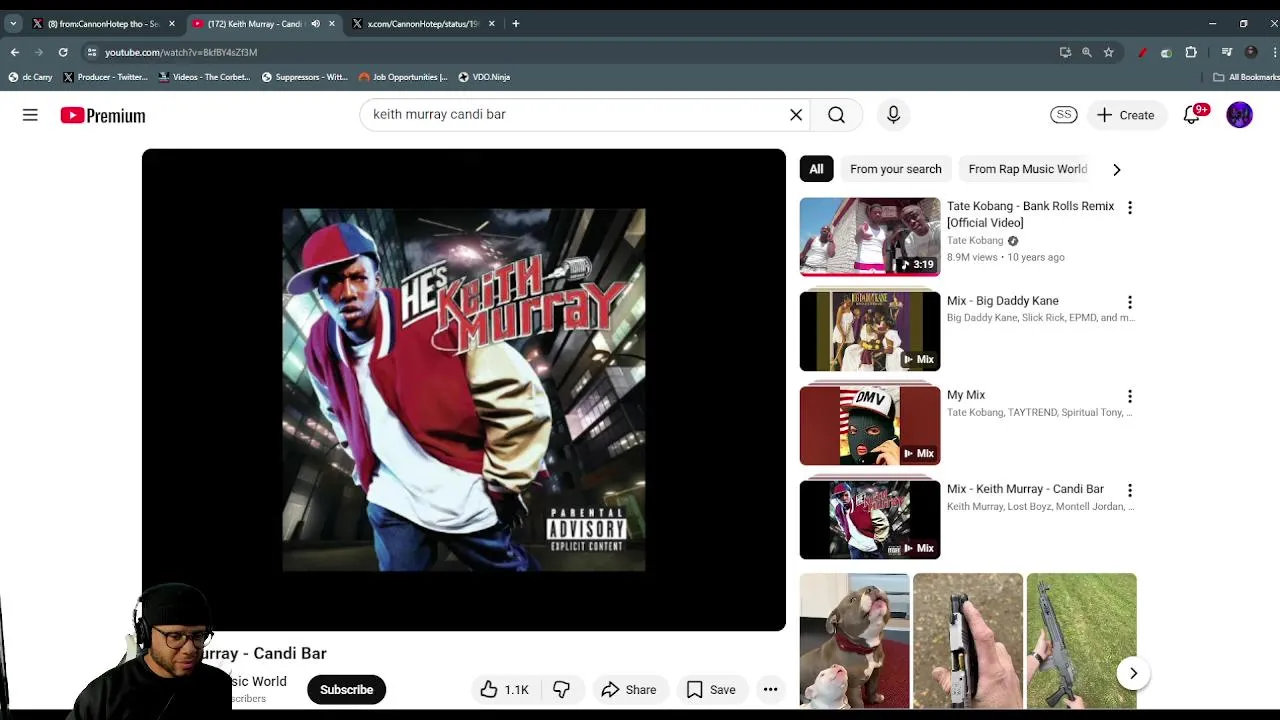The width and height of the screenshot is (1280, 720).
Task: Open the pitbull dog Short
Action: click(854, 641)
